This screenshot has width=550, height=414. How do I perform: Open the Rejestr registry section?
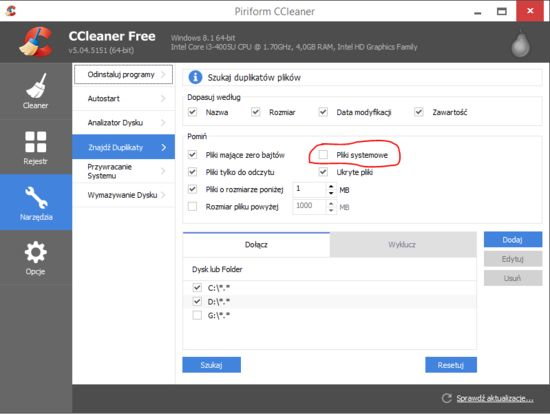click(x=35, y=147)
